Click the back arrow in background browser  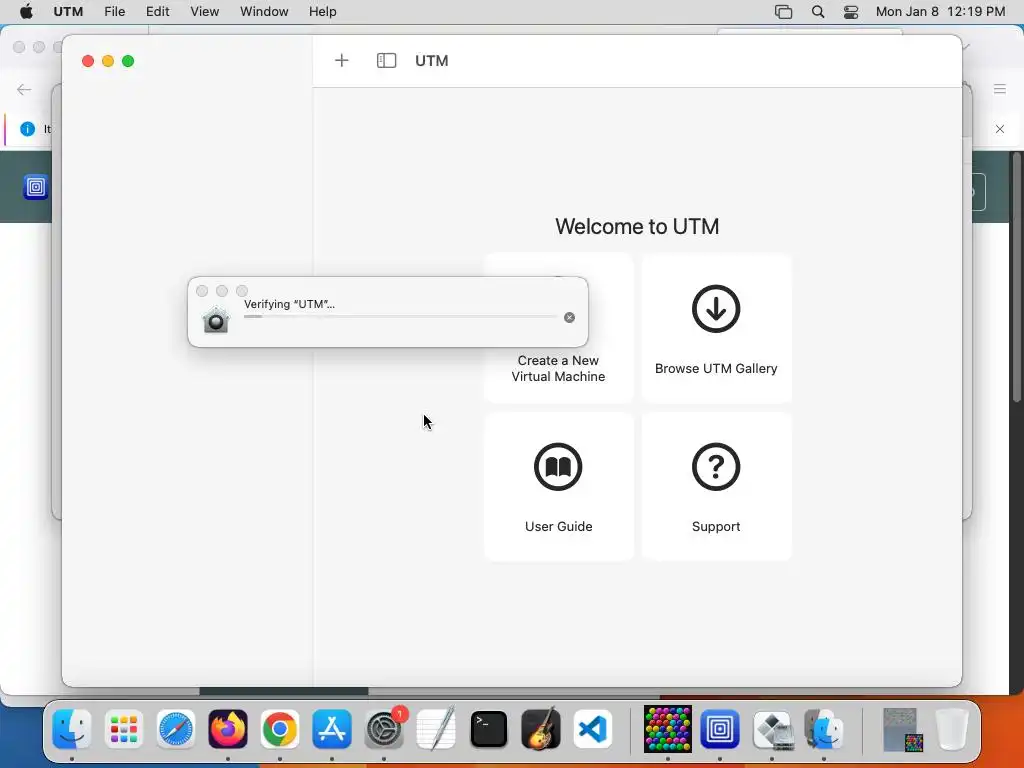(24, 89)
